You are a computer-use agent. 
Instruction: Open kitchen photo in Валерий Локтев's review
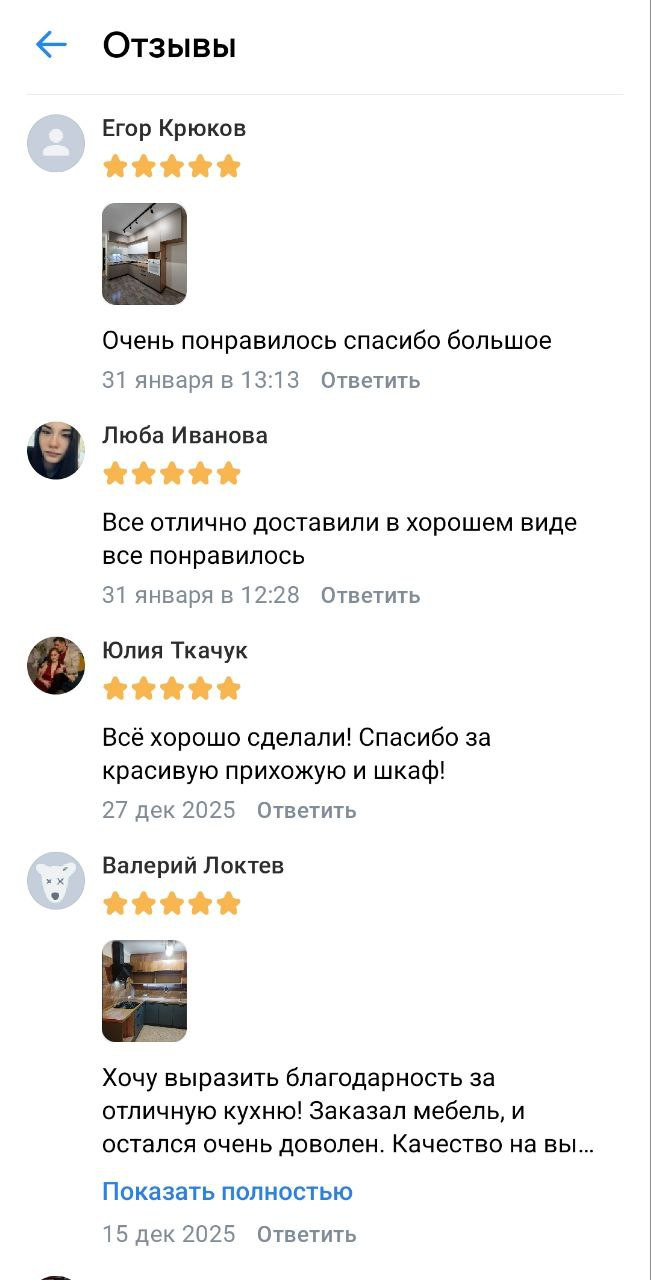coord(144,991)
